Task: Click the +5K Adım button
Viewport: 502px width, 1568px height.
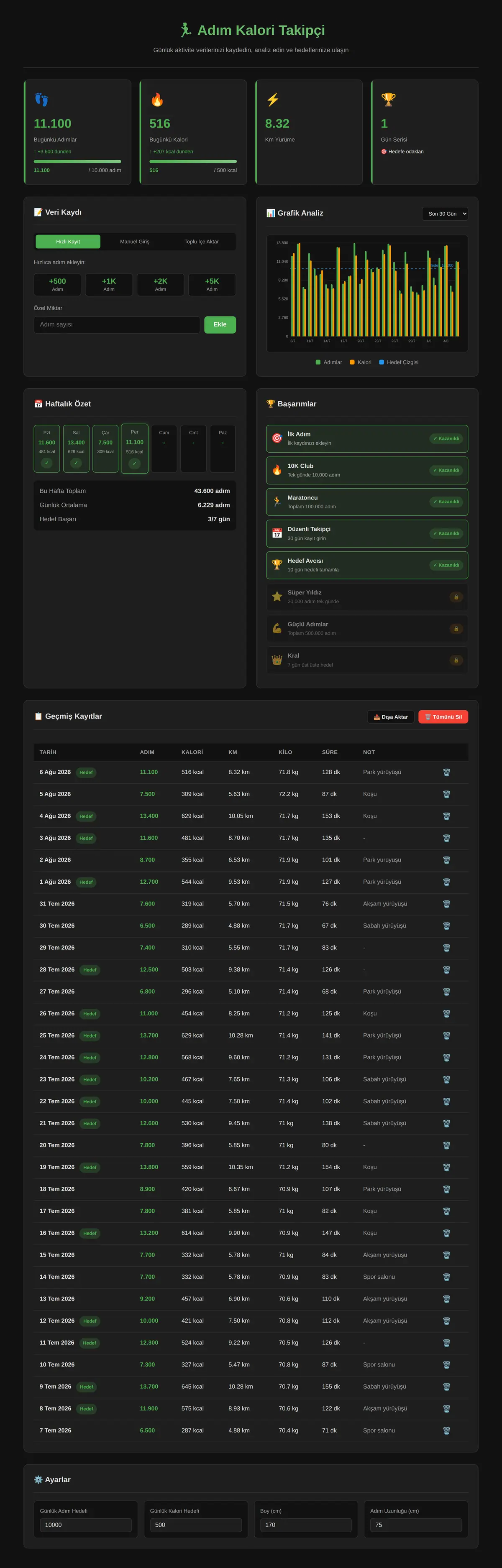Action: click(212, 284)
